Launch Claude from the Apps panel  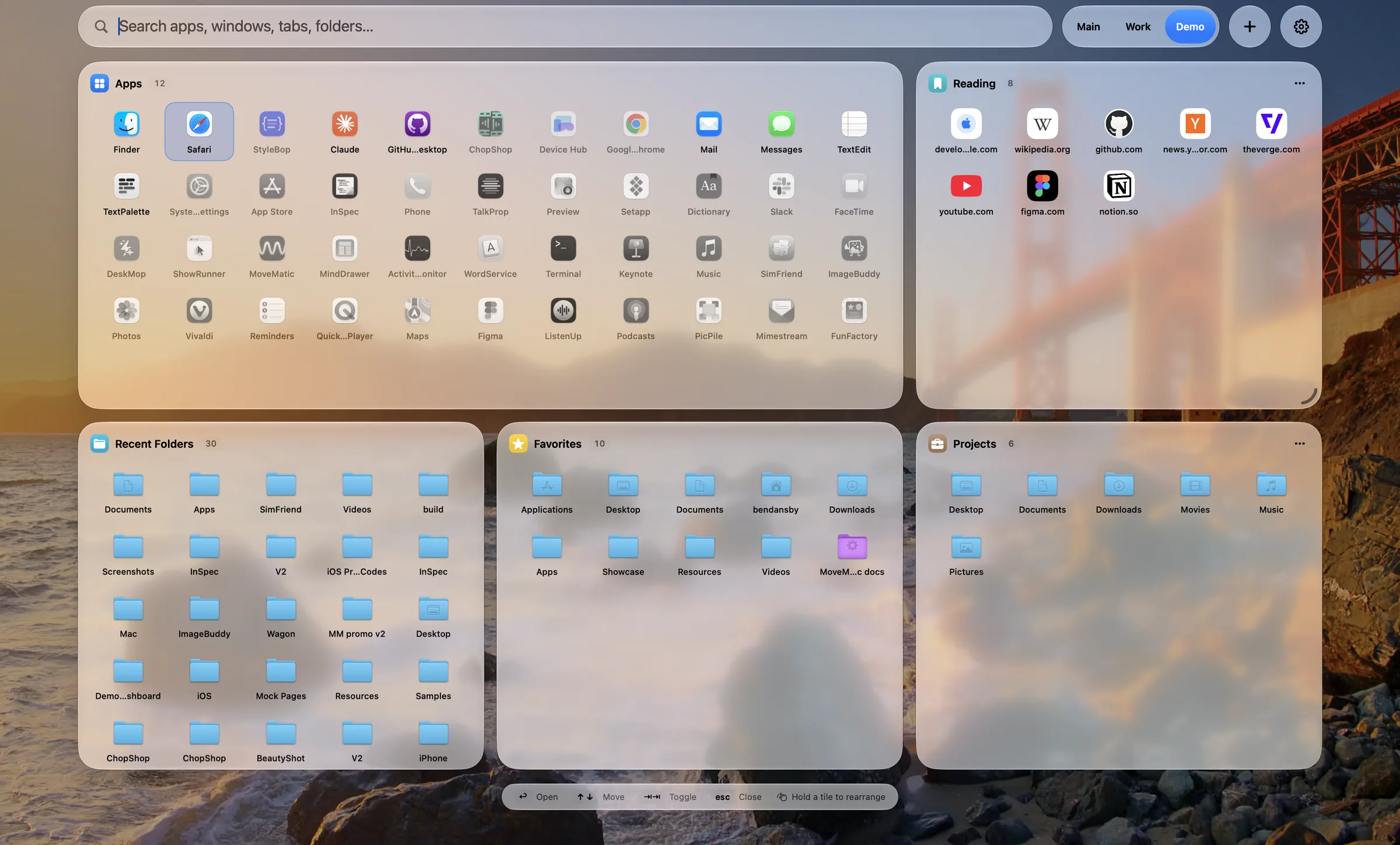point(345,132)
